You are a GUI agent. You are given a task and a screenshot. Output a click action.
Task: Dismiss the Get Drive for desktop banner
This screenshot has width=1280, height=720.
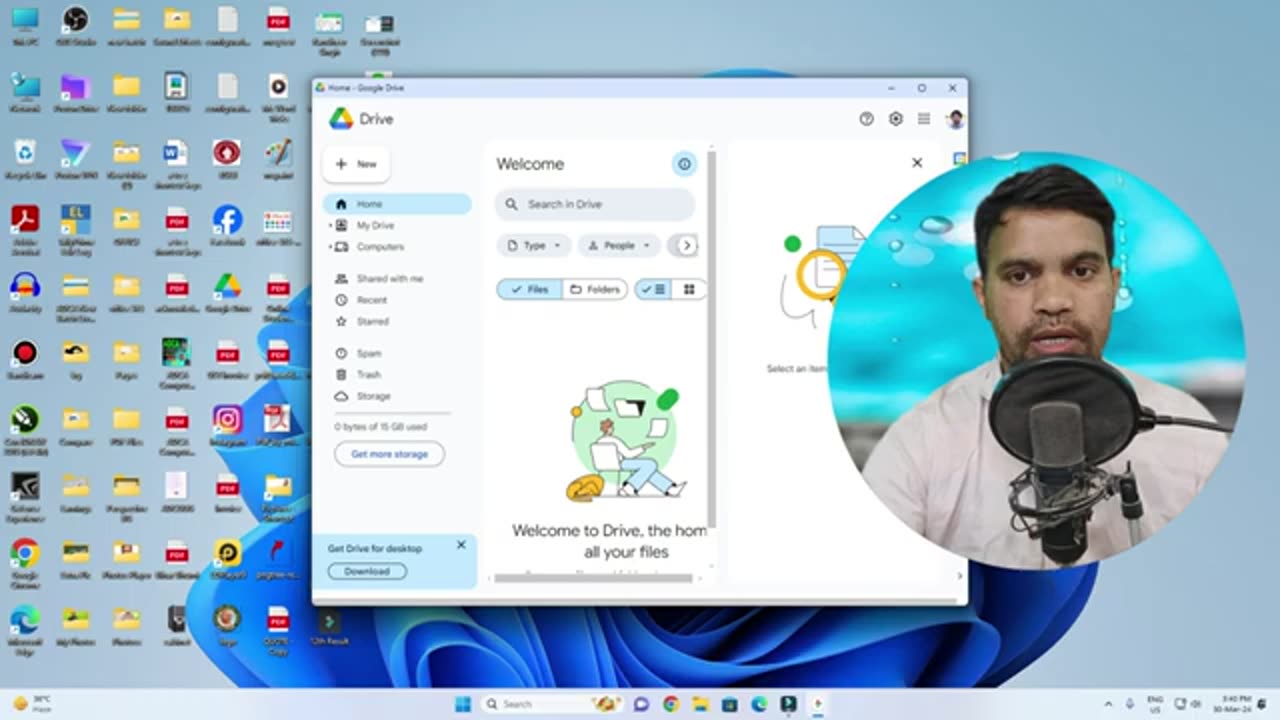(461, 545)
